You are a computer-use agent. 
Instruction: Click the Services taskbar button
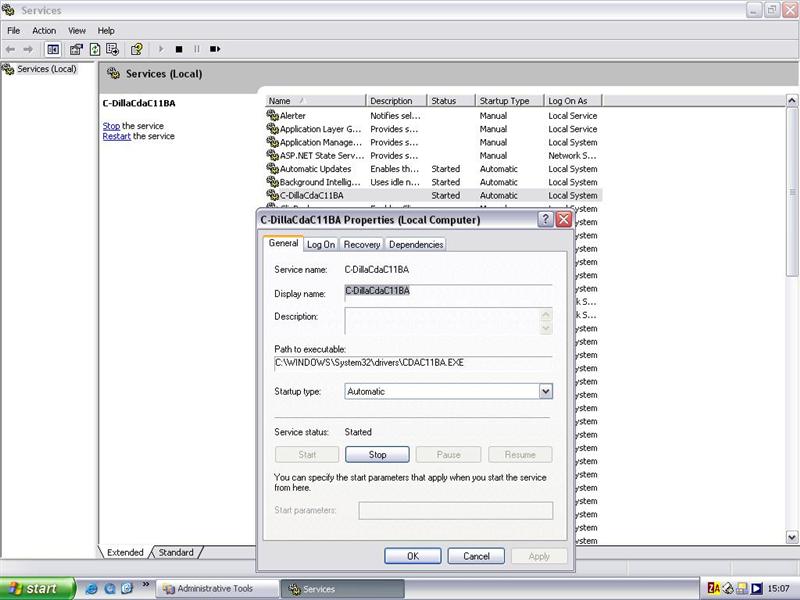click(342, 588)
